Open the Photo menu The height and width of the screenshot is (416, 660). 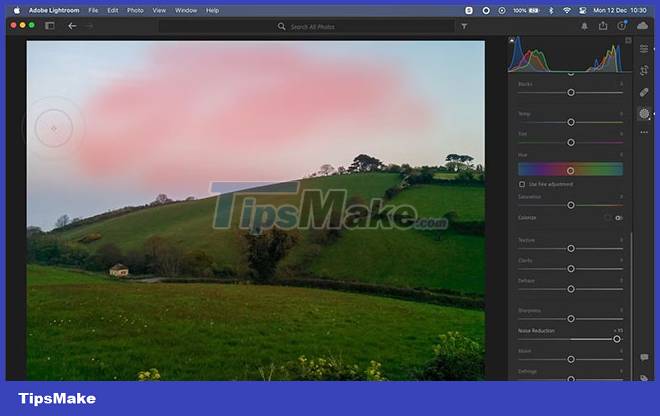tap(135, 11)
